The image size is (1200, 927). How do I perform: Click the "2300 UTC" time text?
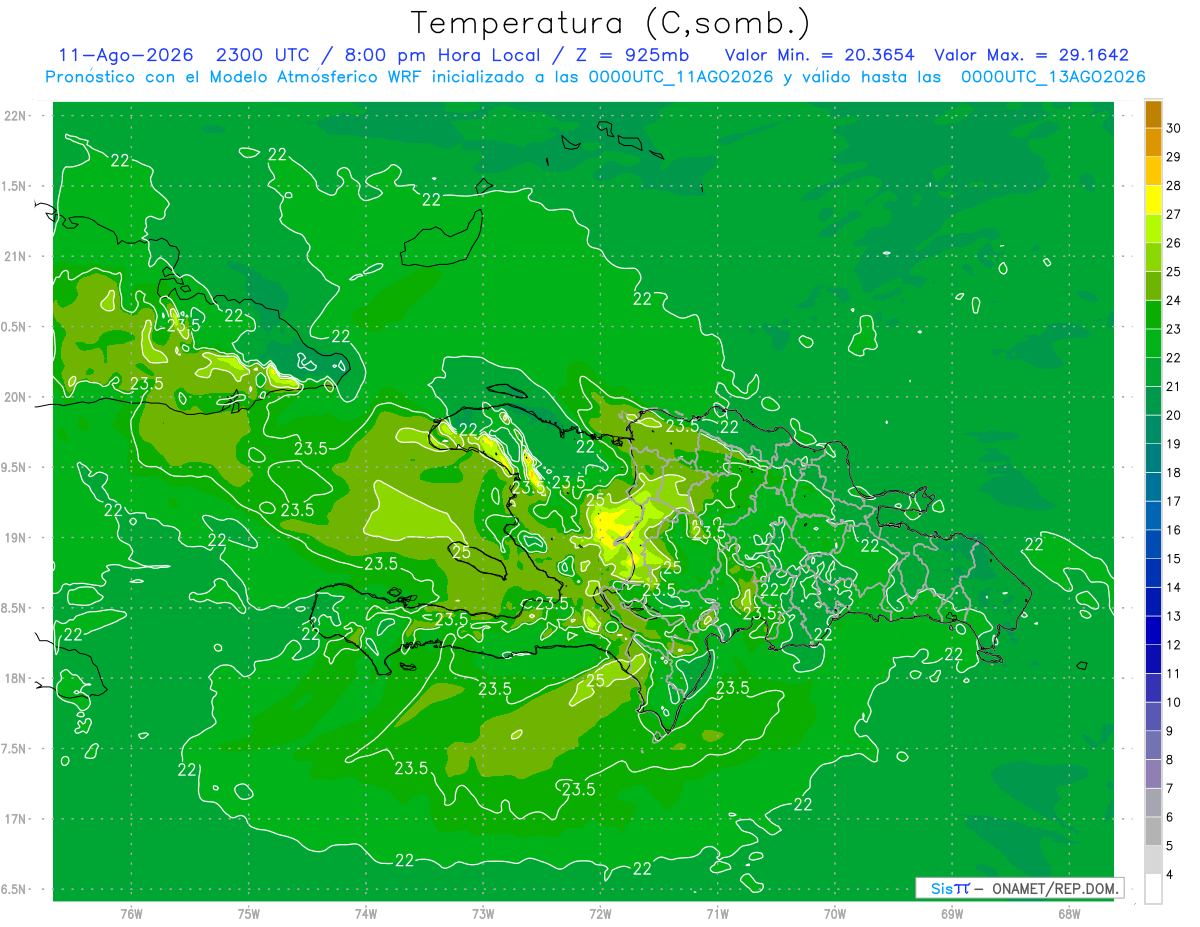pyautogui.click(x=263, y=55)
